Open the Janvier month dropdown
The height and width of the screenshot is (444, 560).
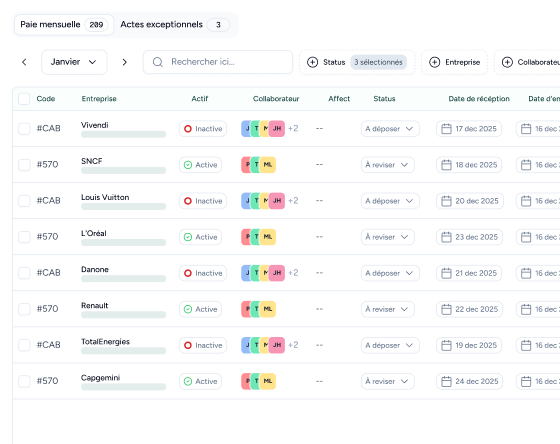pos(74,62)
